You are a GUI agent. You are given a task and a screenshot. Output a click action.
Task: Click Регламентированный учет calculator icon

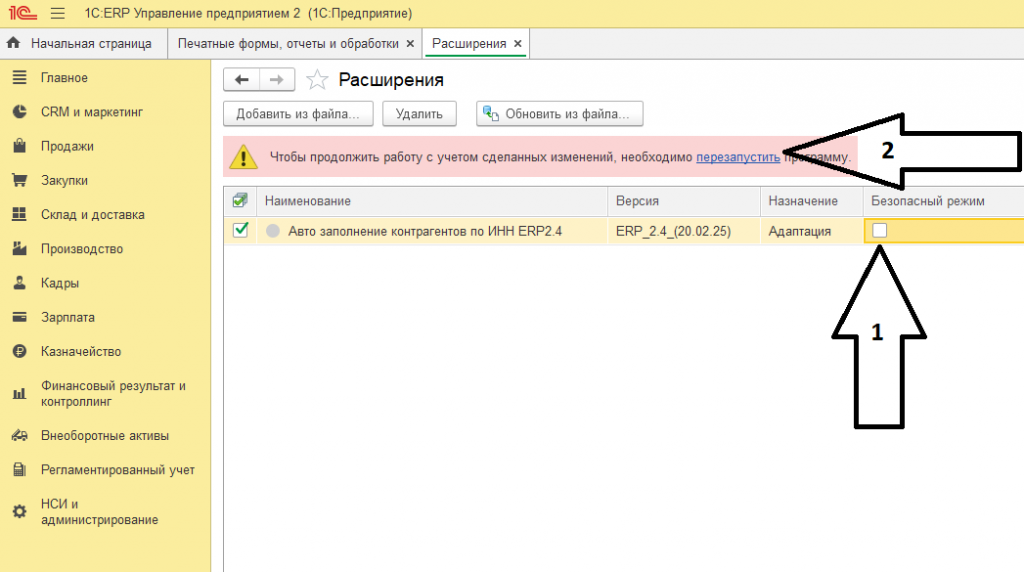click(x=20, y=469)
